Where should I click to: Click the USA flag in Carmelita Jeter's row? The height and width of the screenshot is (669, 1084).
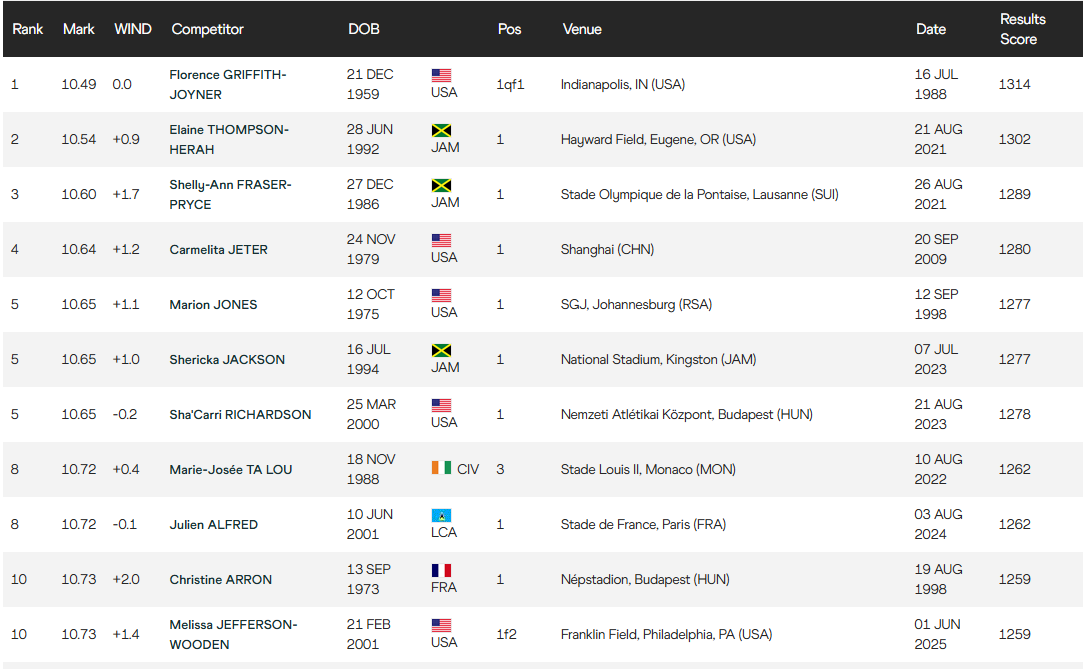pyautogui.click(x=441, y=241)
